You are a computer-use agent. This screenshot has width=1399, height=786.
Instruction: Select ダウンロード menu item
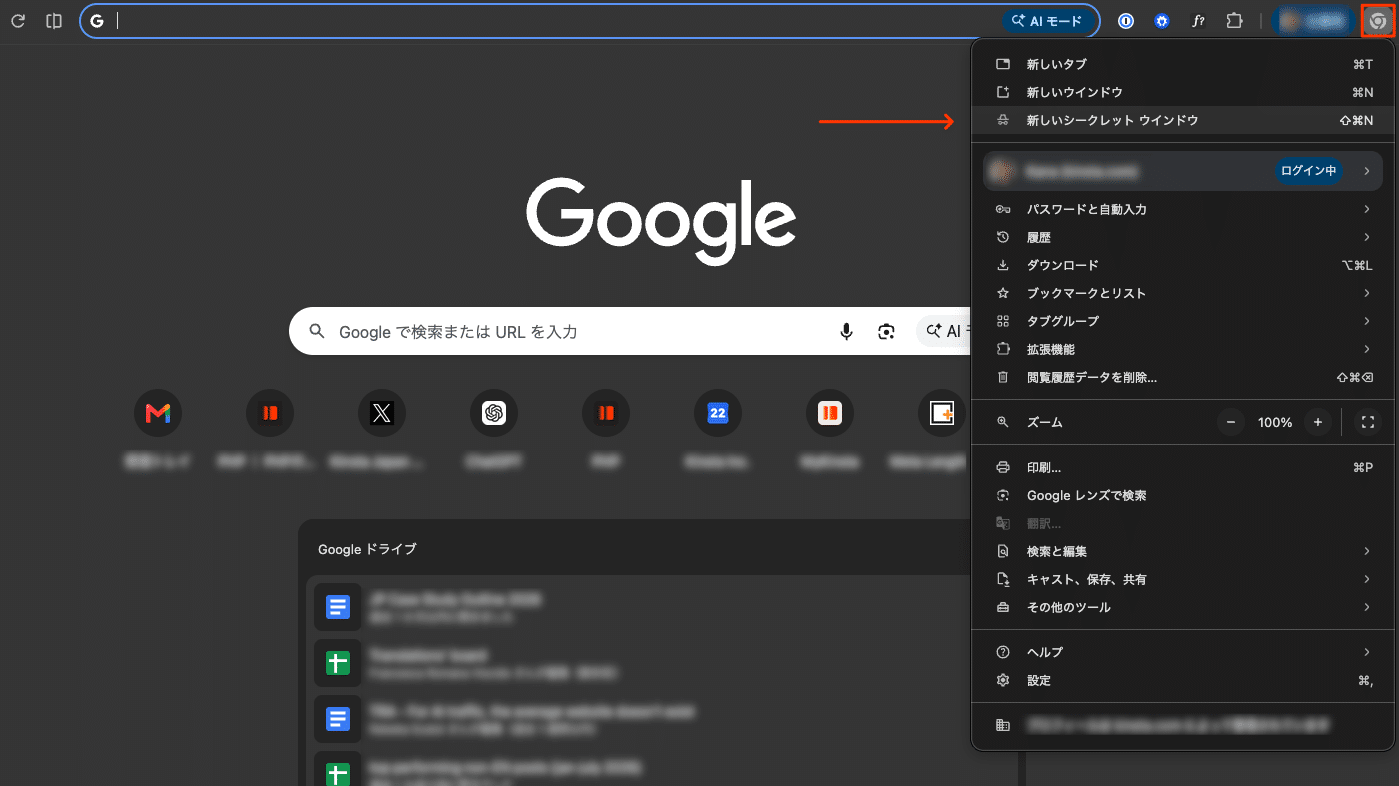tap(1183, 265)
